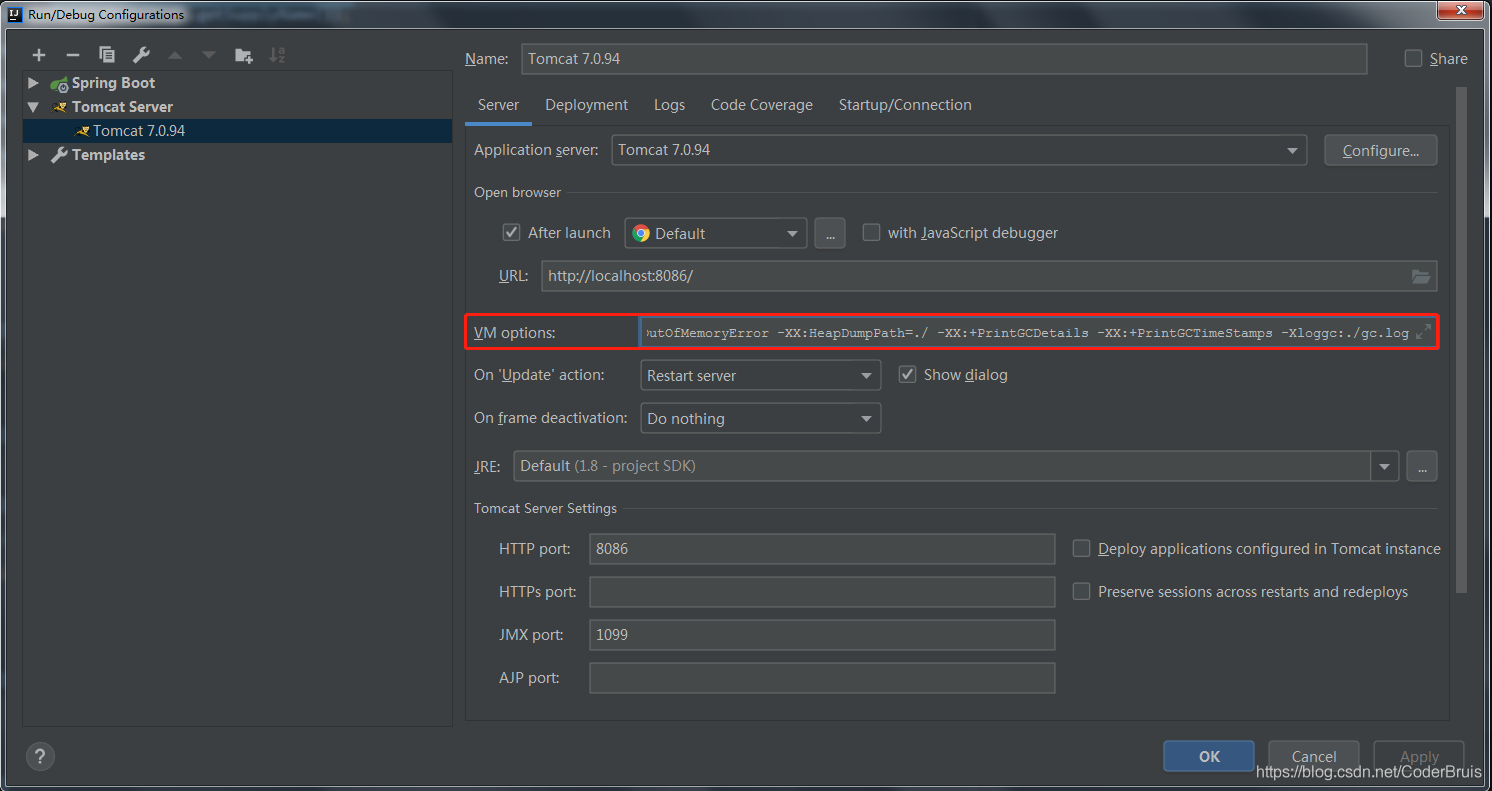Click the HTTPs port field
The image size is (1492, 791).
[x=822, y=591]
